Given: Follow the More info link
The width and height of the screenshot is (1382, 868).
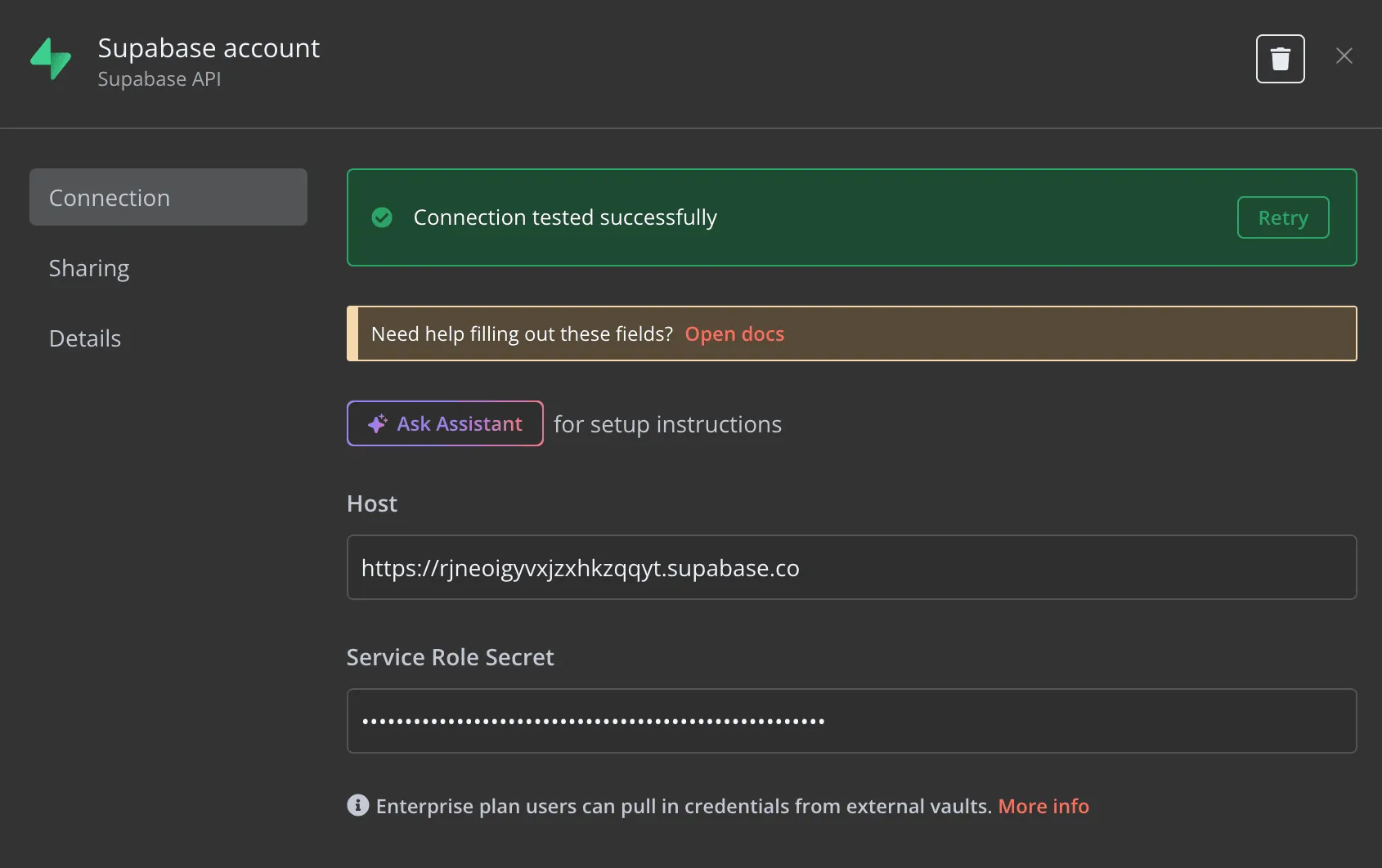Looking at the screenshot, I should 1043,806.
